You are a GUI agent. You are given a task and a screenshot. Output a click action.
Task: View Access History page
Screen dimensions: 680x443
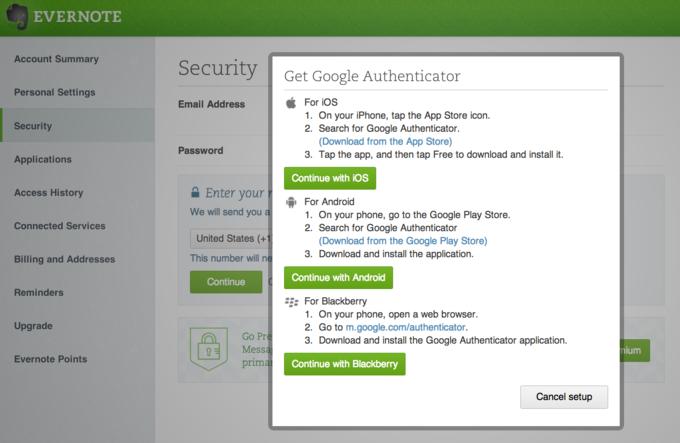pyautogui.click(x=48, y=192)
